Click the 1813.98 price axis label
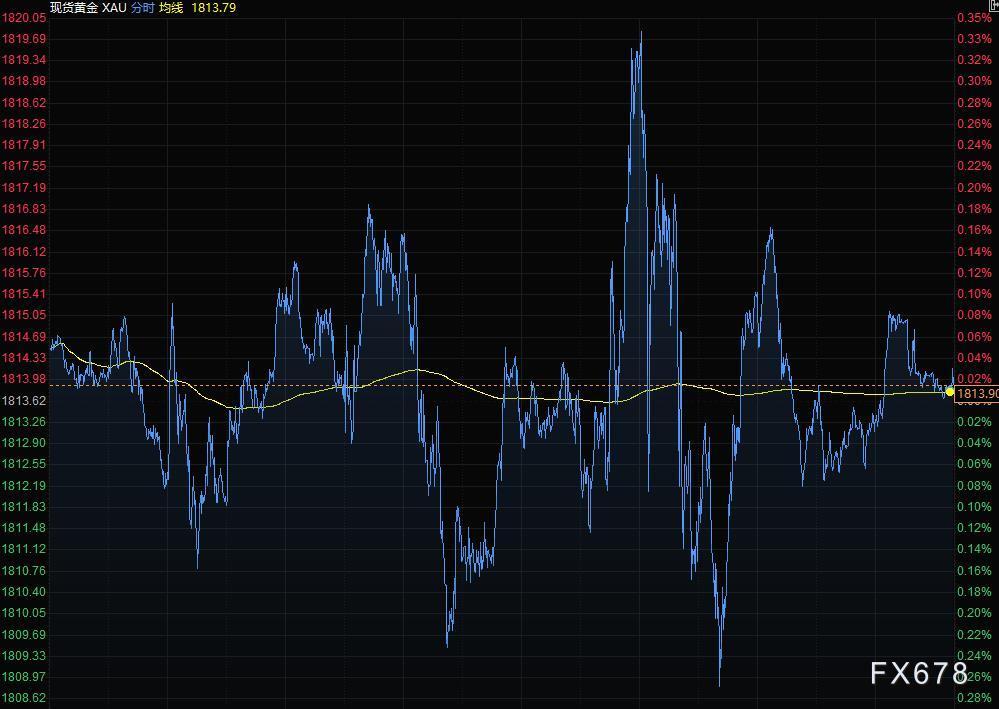Image resolution: width=999 pixels, height=709 pixels. (24, 379)
